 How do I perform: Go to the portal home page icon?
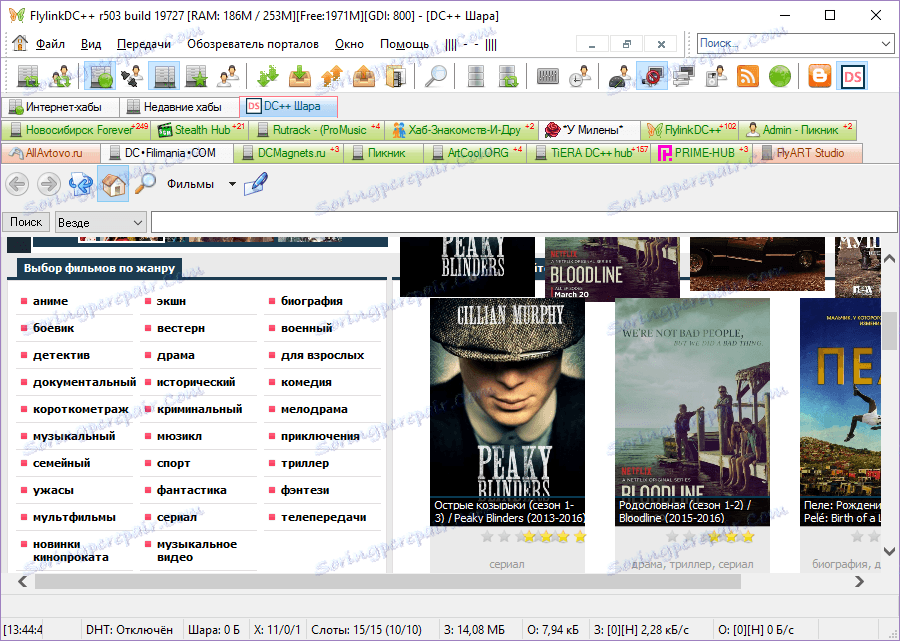coord(113,184)
